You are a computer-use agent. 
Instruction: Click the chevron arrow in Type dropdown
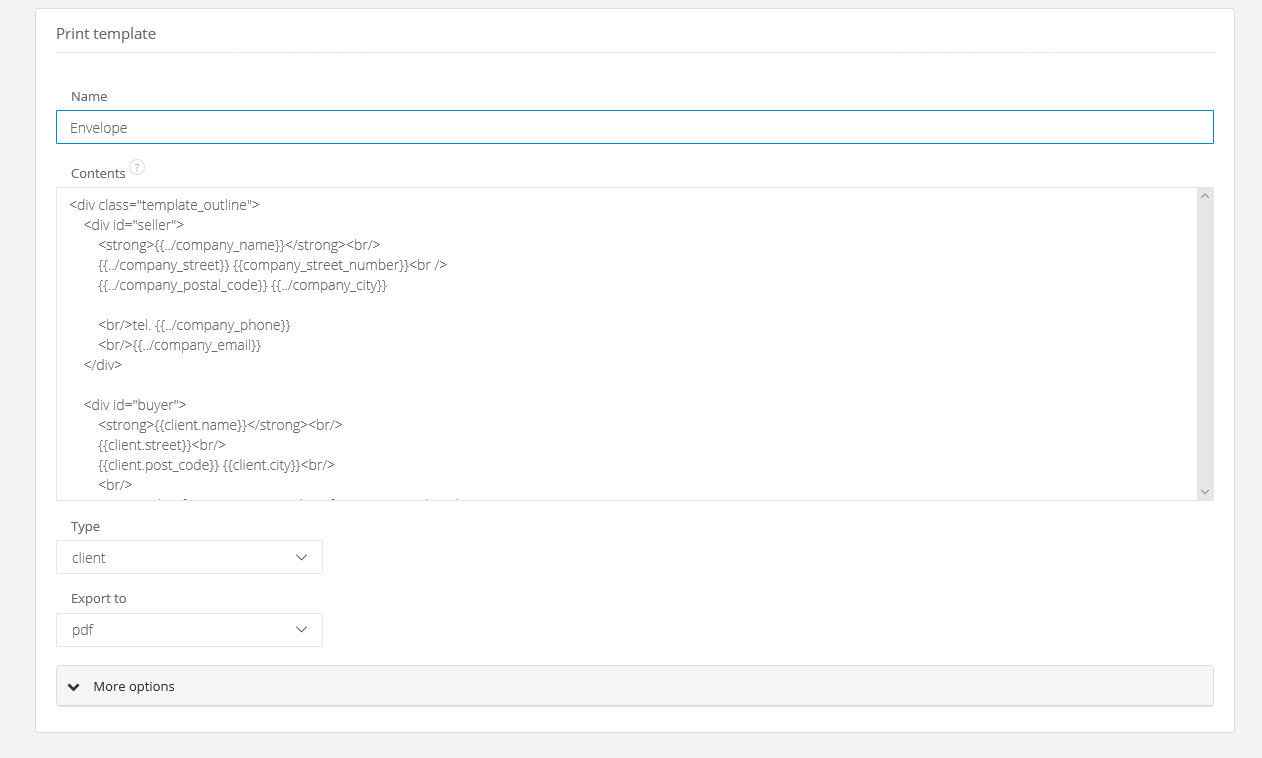tap(301, 558)
